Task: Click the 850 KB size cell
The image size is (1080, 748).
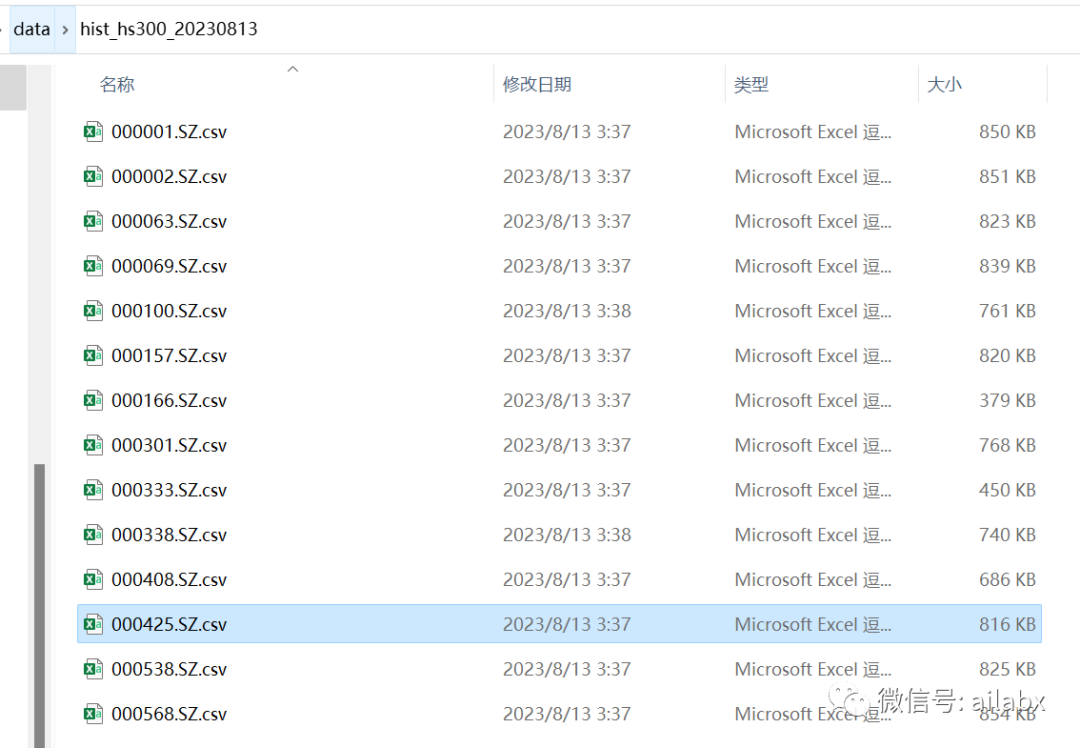Action: pyautogui.click(x=1007, y=132)
